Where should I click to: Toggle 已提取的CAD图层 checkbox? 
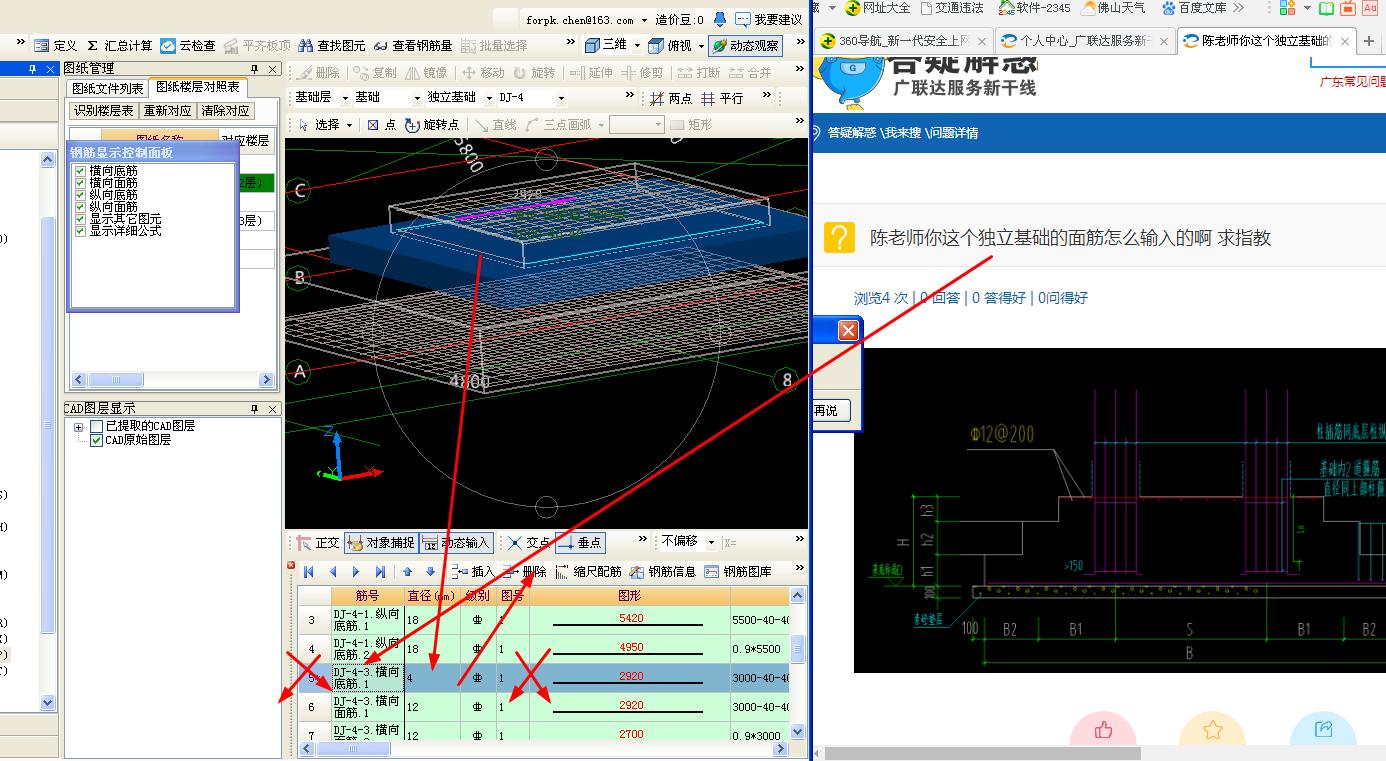[x=96, y=427]
